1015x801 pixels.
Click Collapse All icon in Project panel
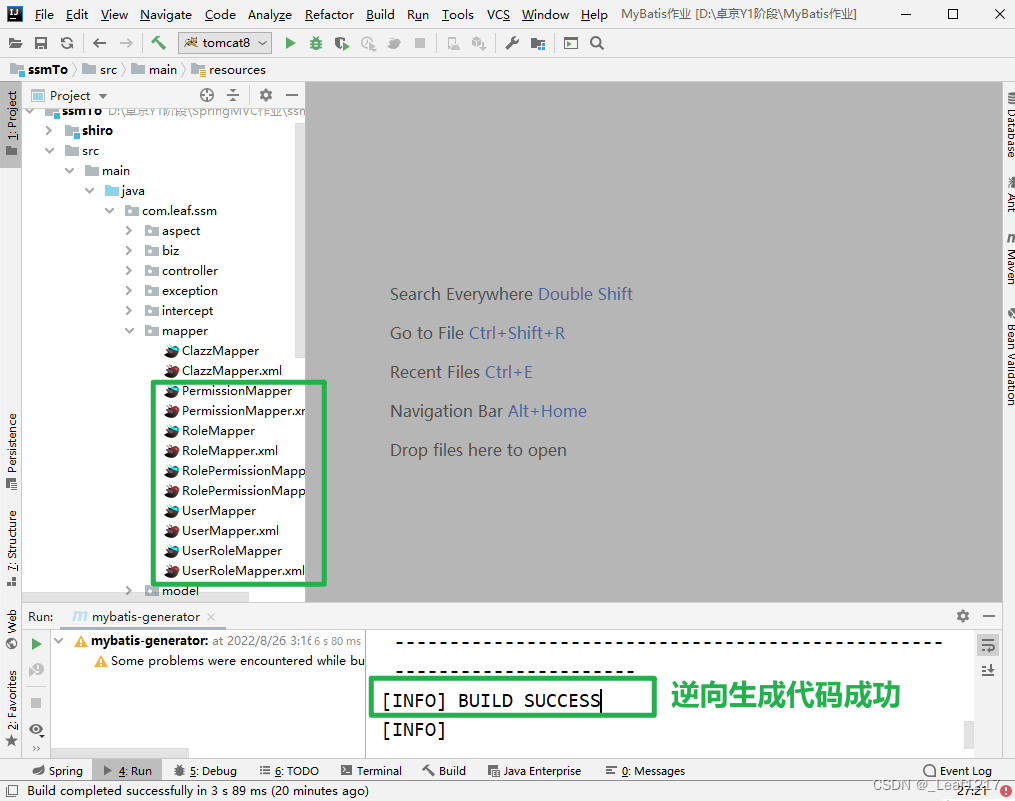pos(233,95)
